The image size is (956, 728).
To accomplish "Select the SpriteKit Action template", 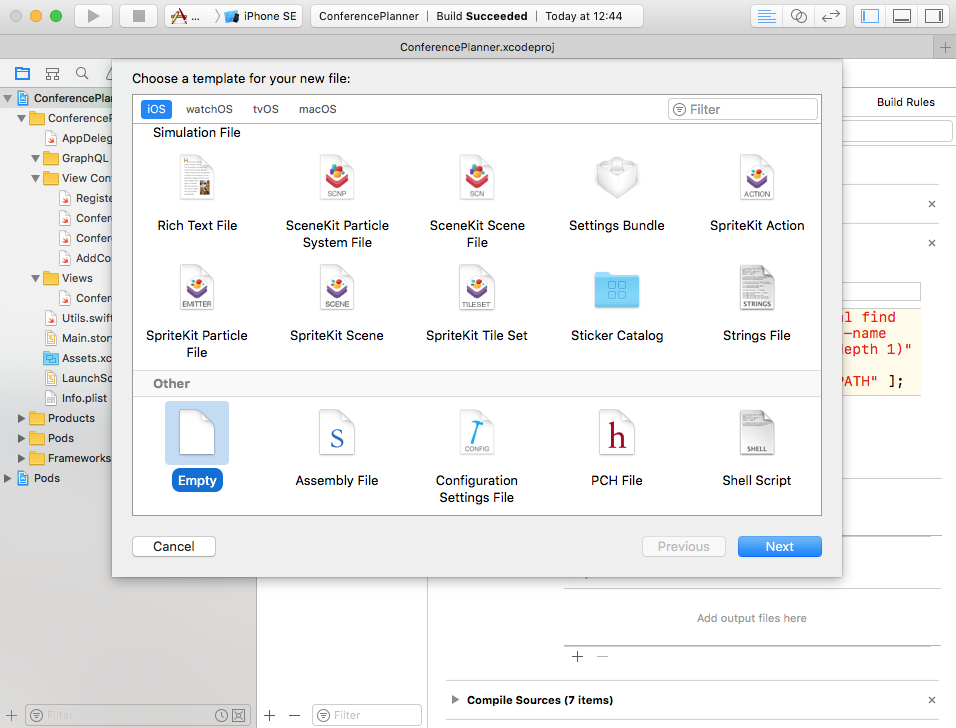I will tap(757, 194).
